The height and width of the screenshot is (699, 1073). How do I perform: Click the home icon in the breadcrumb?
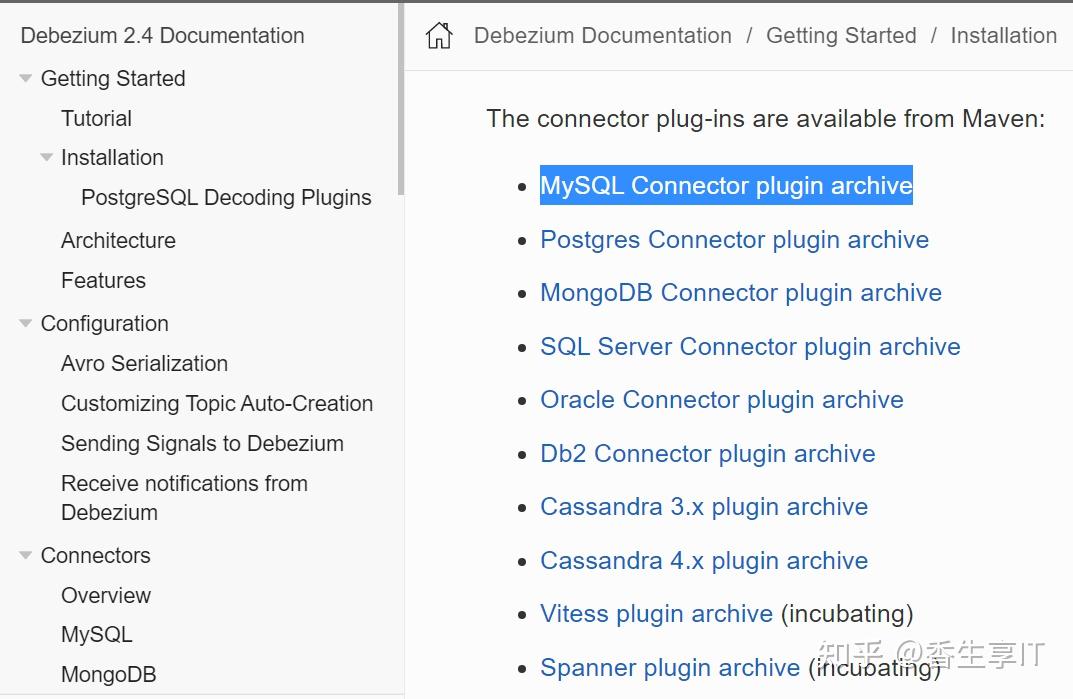coord(439,35)
